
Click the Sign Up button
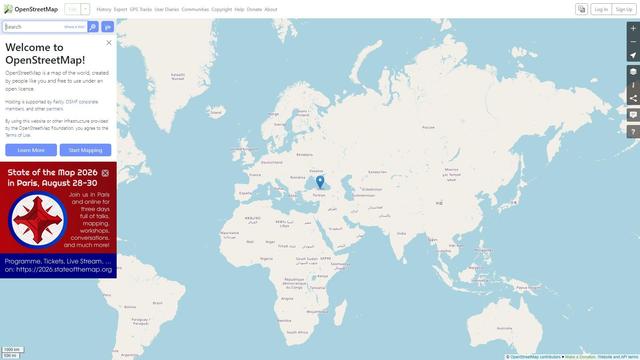click(x=624, y=9)
